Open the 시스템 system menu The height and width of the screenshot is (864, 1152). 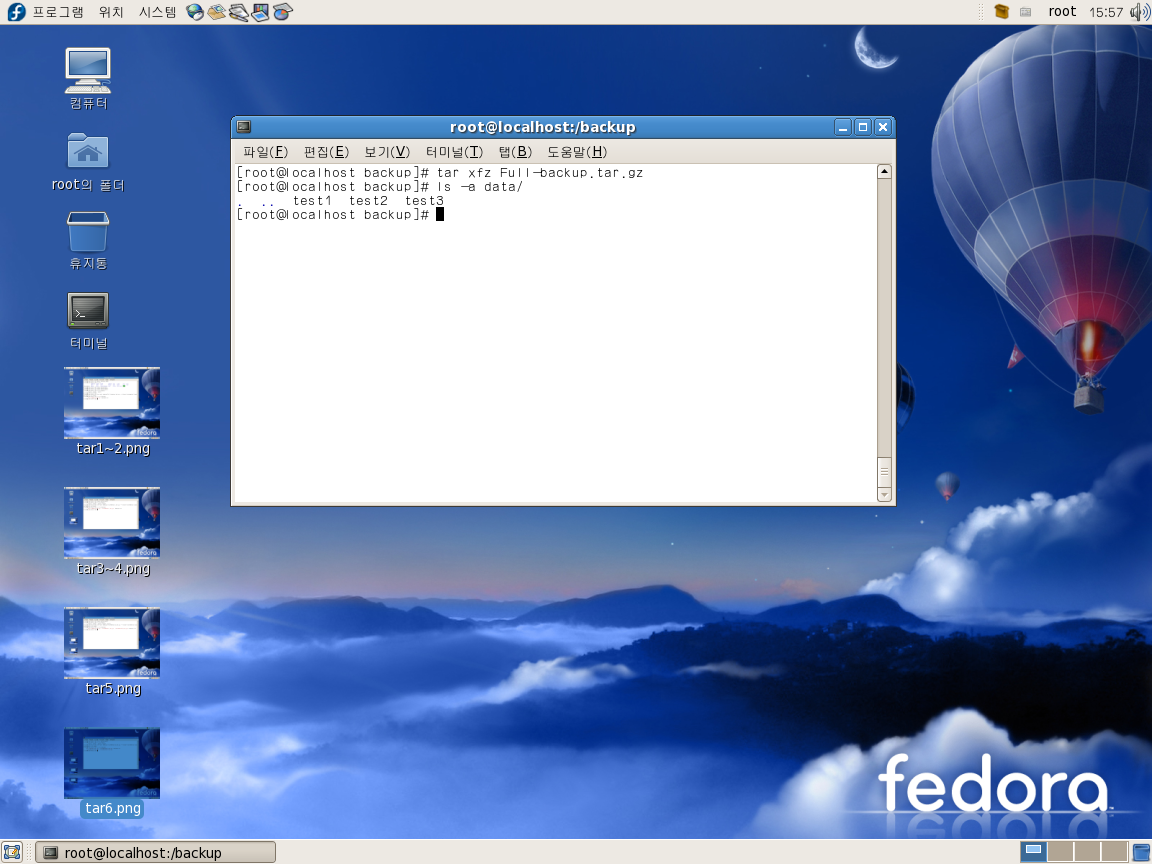tap(157, 12)
